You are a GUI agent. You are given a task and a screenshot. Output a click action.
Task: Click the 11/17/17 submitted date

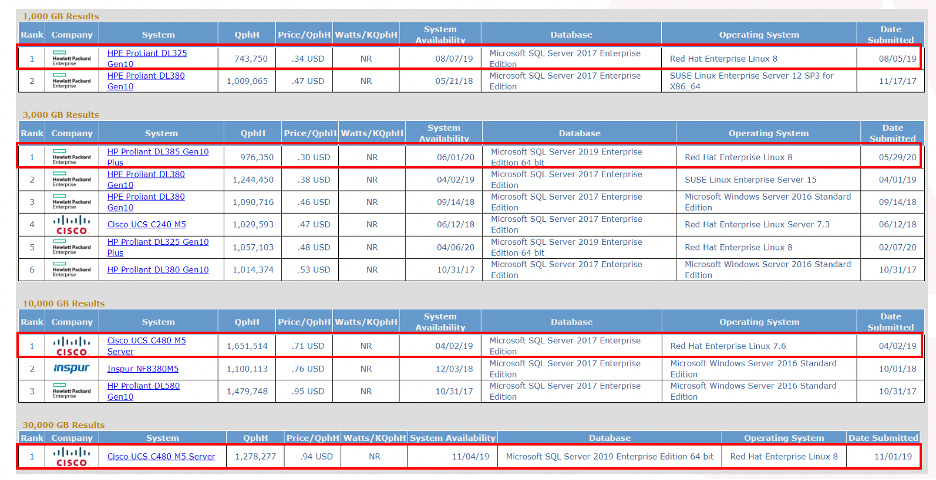coord(898,81)
